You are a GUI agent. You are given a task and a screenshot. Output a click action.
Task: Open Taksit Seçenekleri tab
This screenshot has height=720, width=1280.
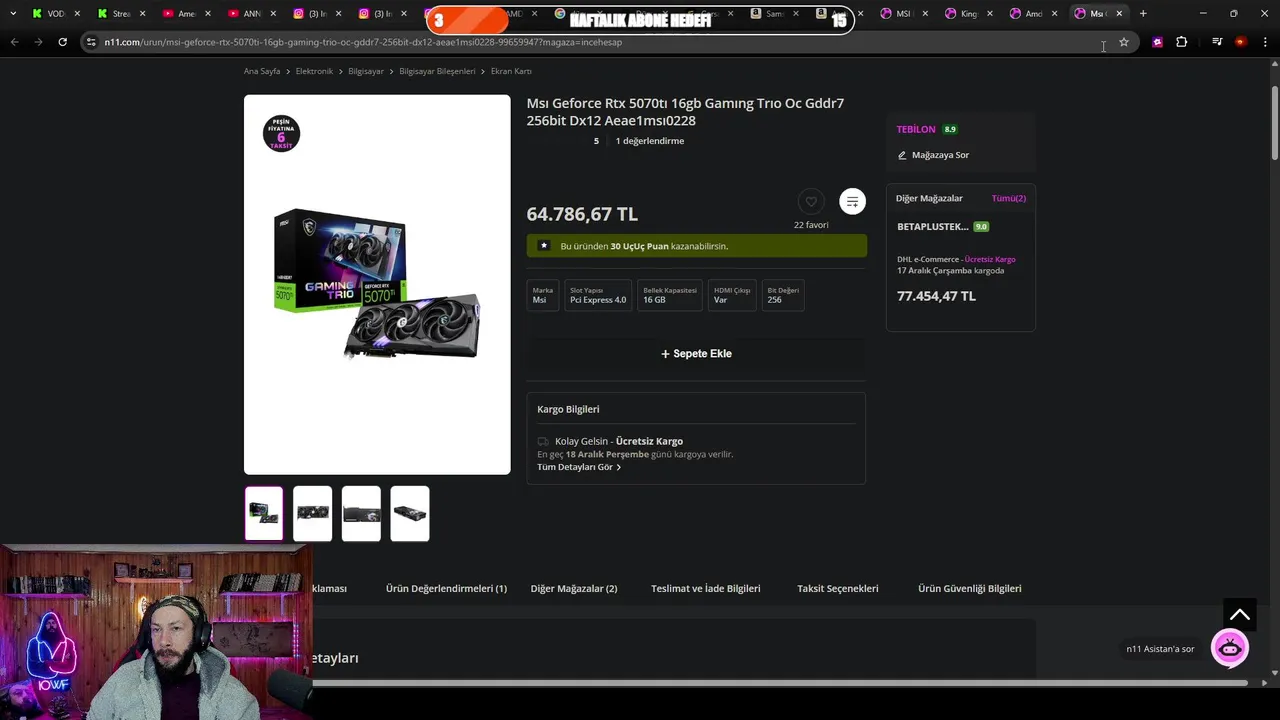coord(838,588)
